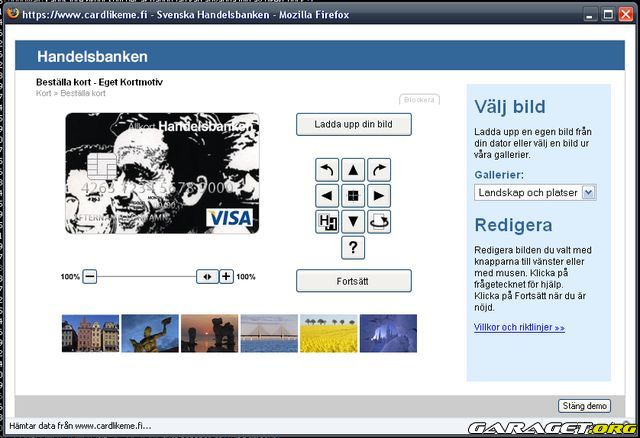Open help with the question mark button
The image size is (640, 438).
353,248
